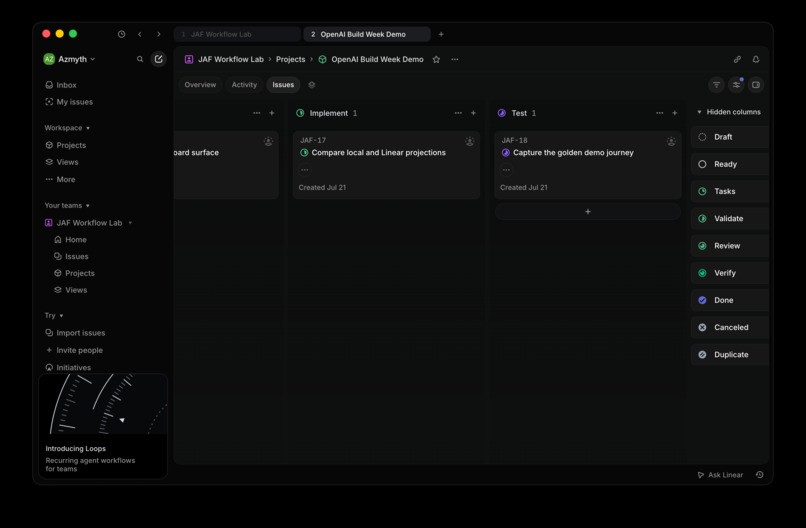Open the notifications bell icon

point(756,59)
